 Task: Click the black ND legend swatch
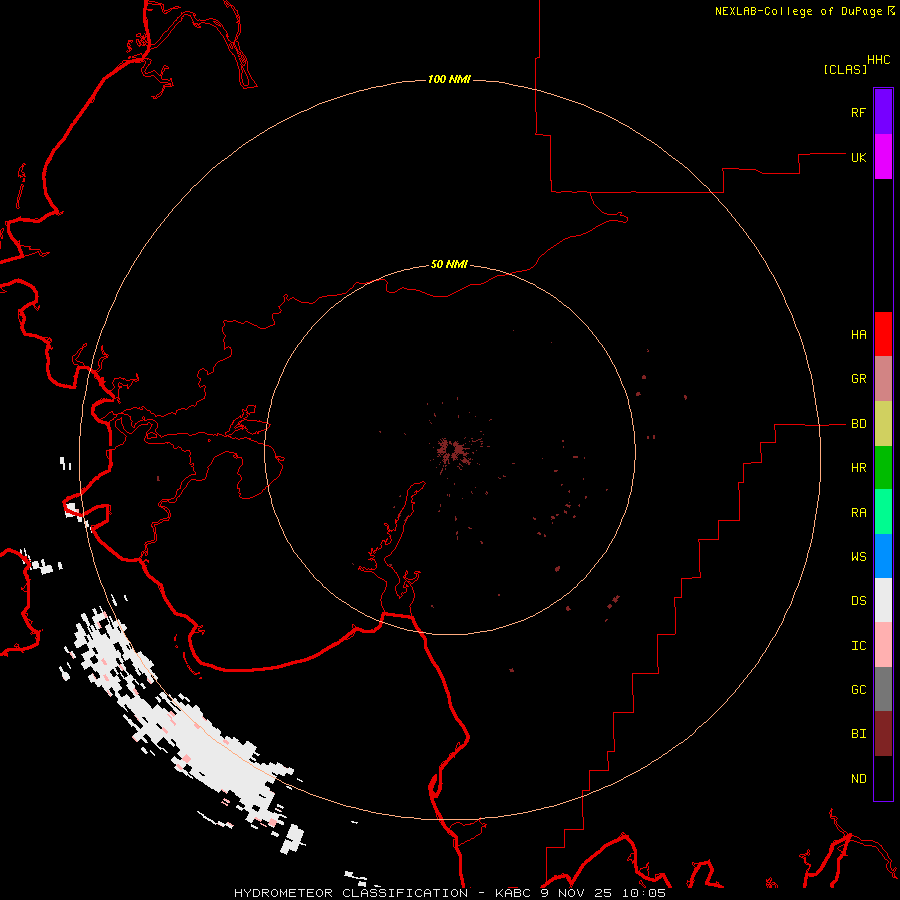coord(883,778)
